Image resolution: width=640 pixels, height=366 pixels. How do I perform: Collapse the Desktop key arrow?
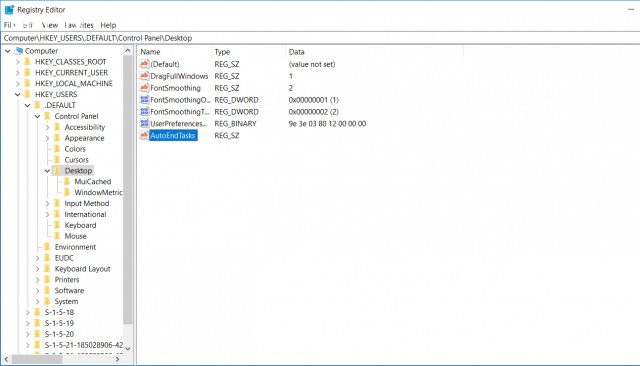pyautogui.click(x=47, y=171)
